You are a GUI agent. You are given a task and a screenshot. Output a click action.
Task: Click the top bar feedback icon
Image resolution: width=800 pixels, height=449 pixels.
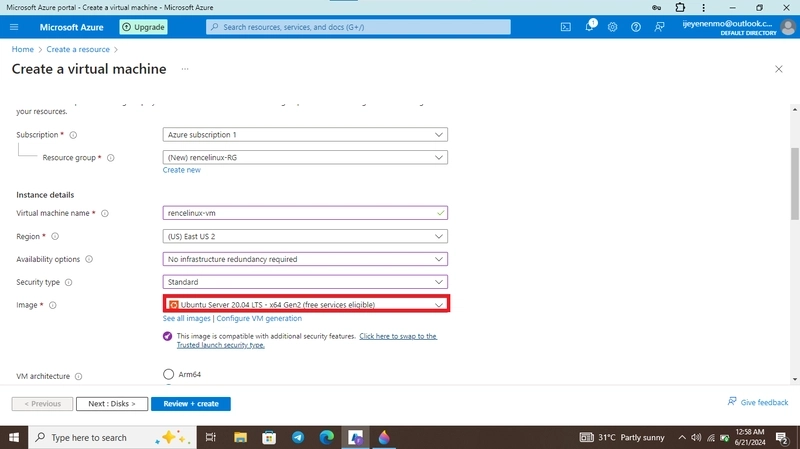(659, 27)
